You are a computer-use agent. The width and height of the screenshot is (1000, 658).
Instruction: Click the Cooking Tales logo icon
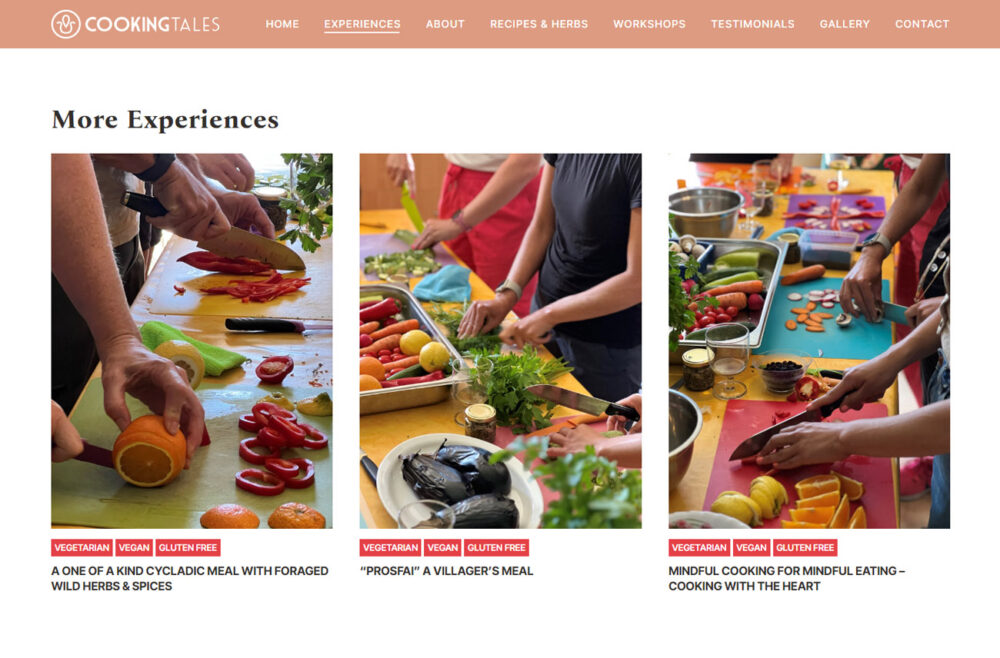coord(66,24)
